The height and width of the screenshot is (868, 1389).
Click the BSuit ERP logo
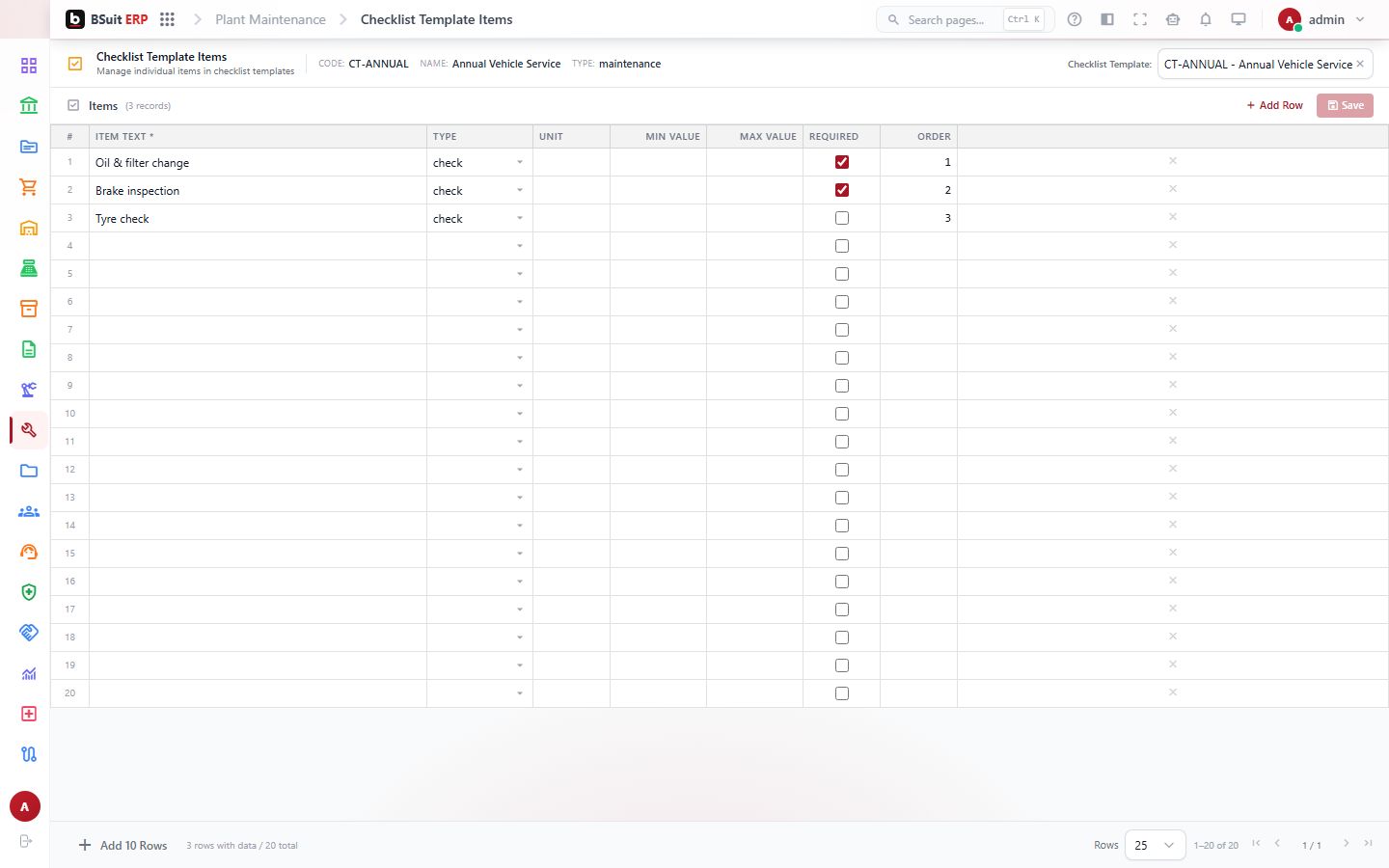coord(107,19)
